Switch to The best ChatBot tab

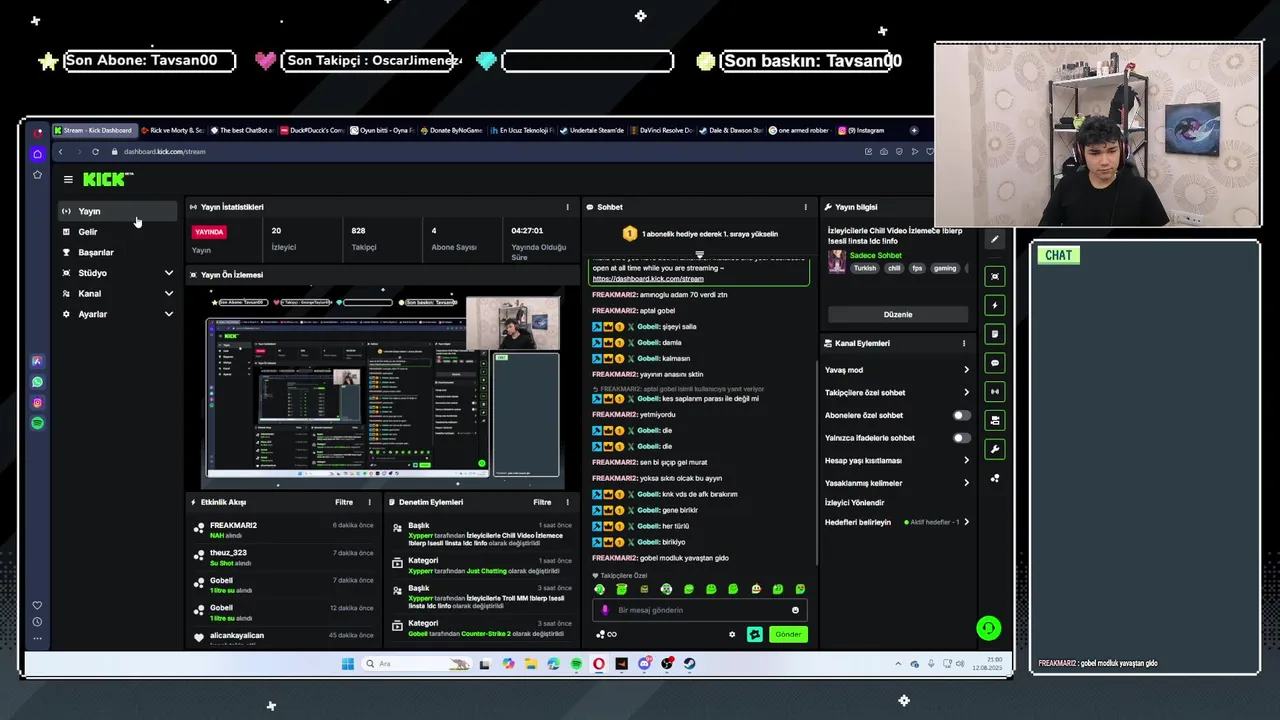(241, 130)
